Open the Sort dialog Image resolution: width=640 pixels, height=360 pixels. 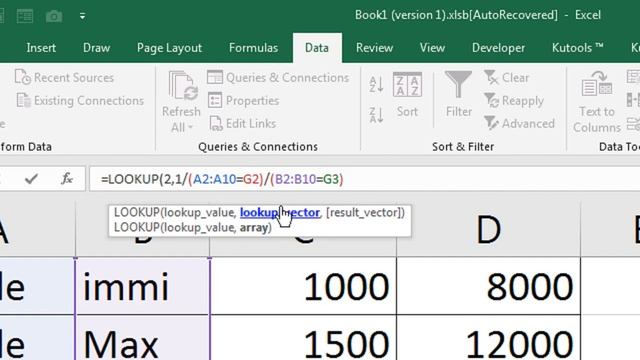coord(407,95)
